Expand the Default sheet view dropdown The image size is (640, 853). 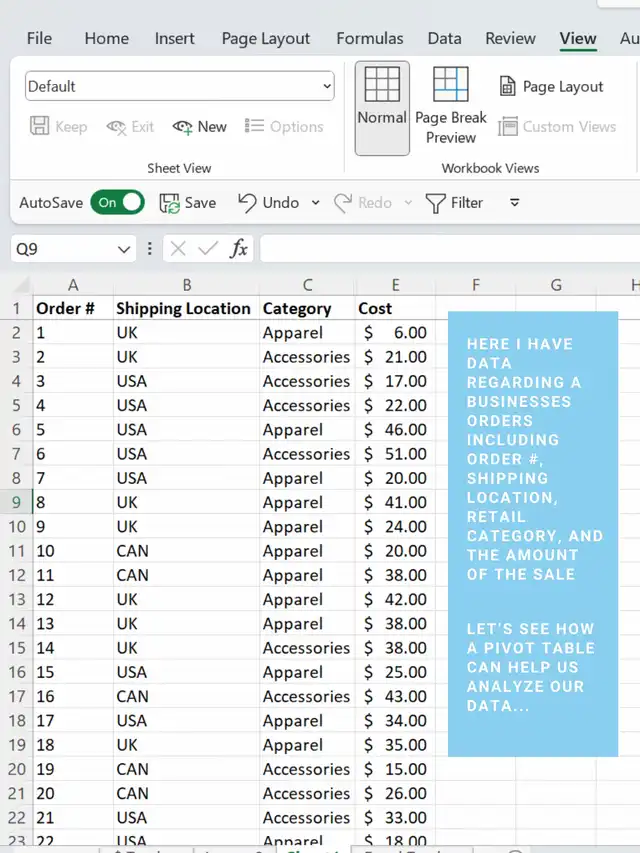(328, 87)
